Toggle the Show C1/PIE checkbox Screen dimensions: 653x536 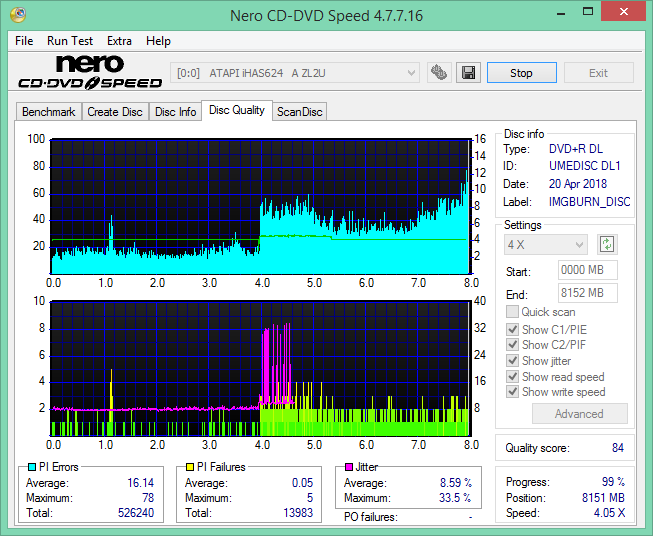512,329
